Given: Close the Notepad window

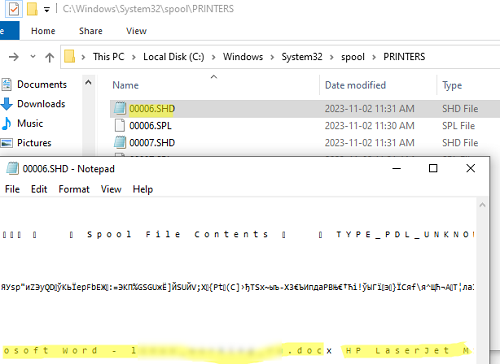Looking at the screenshot, I should [470, 168].
